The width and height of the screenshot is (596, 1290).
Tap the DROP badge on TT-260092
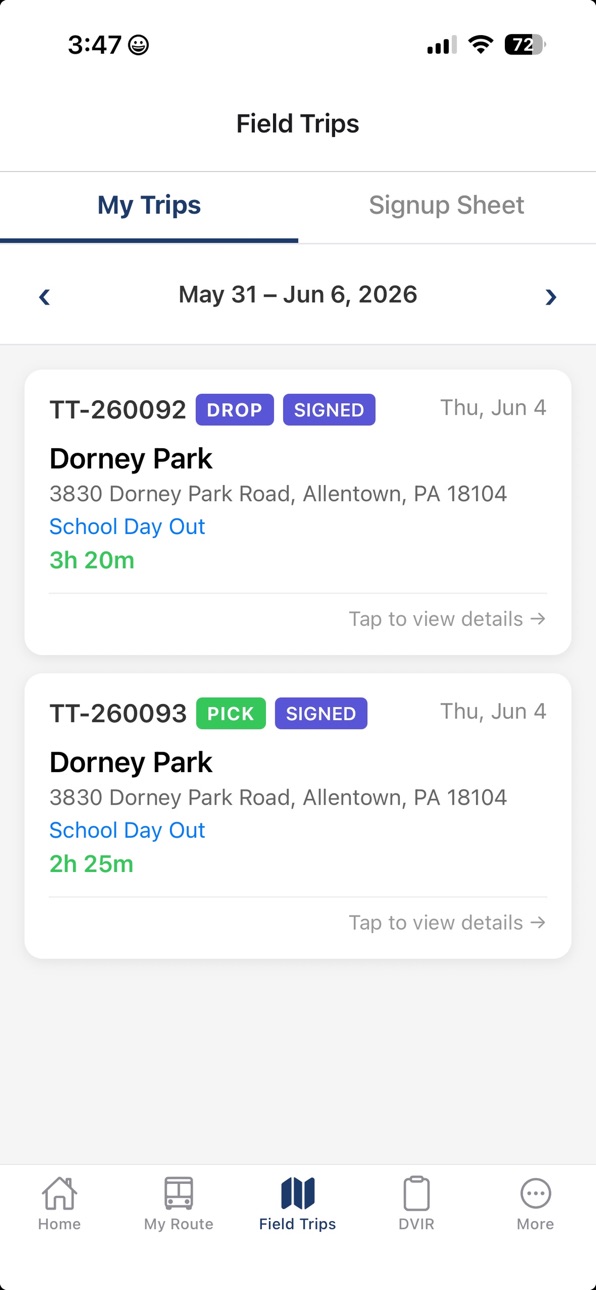coord(235,410)
